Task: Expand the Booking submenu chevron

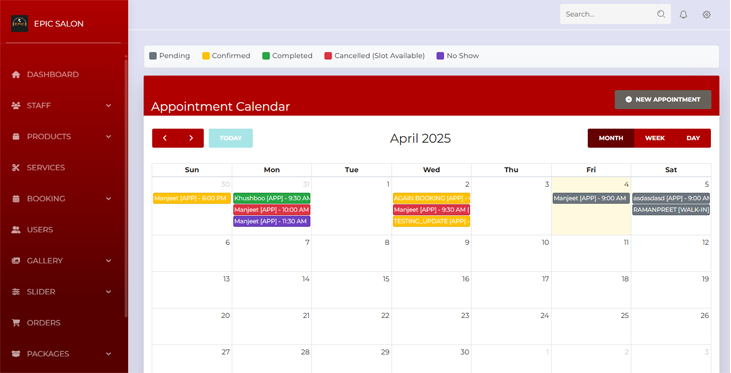Action: coord(108,199)
